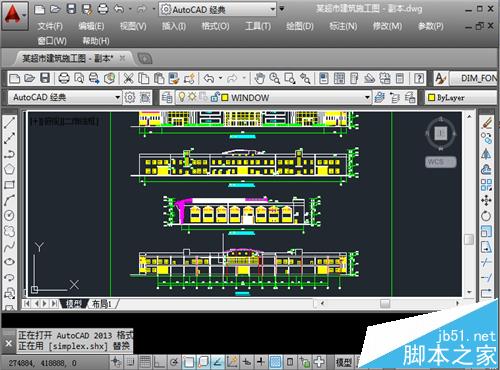Select the Scale tool
Viewport: 500px width, 370px height.
pyautogui.click(x=487, y=231)
